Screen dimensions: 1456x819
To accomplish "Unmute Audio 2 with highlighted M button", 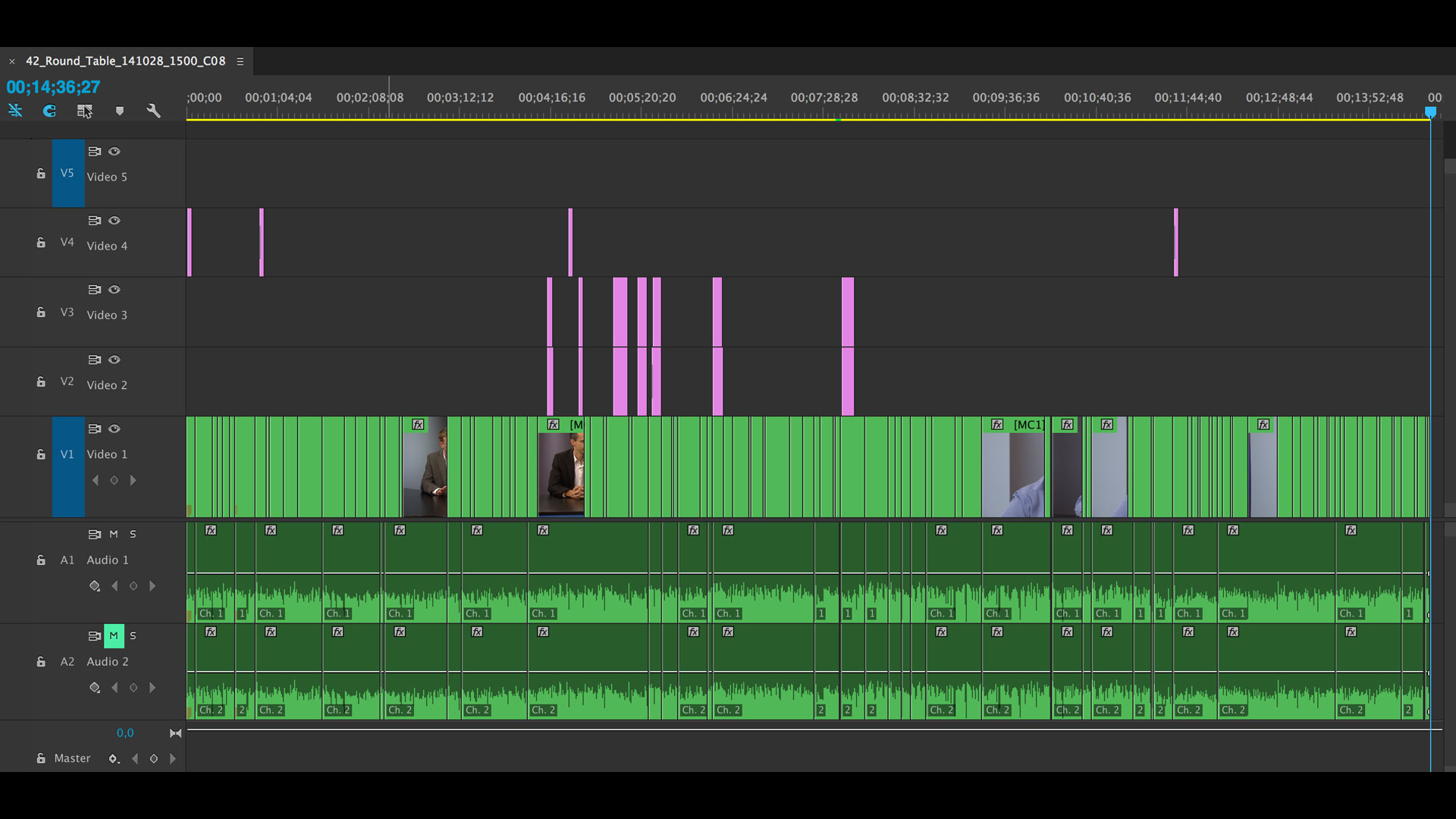I will coord(114,635).
